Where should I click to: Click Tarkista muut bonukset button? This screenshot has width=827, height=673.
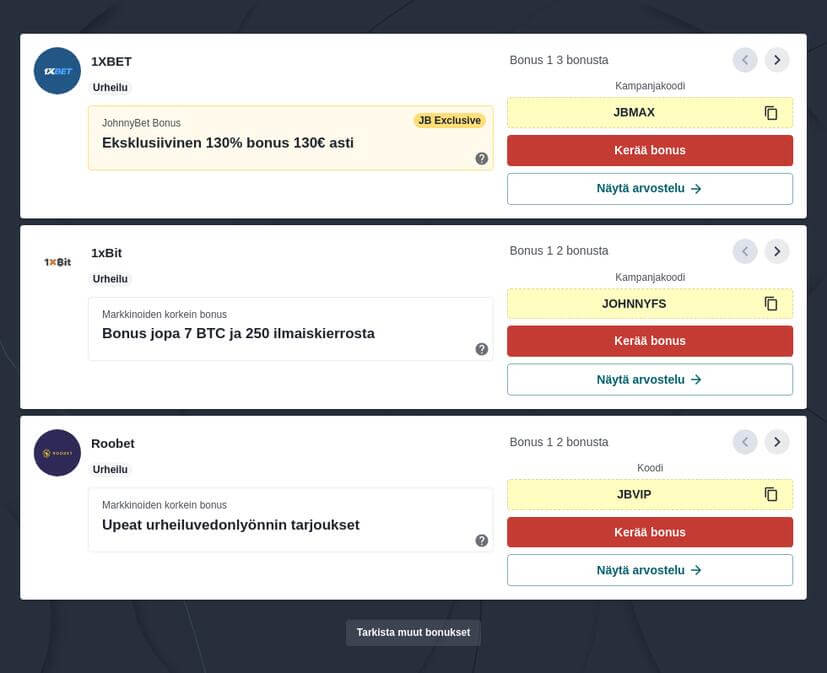click(x=413, y=632)
